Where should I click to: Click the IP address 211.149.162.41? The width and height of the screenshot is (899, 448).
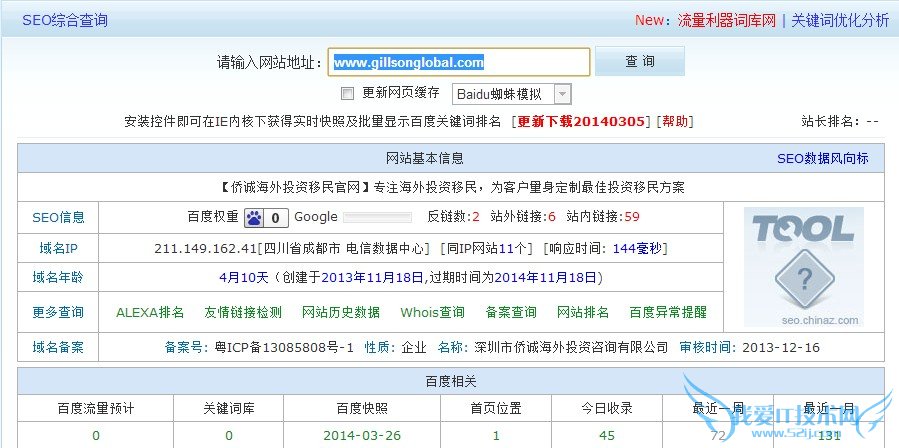[205, 248]
